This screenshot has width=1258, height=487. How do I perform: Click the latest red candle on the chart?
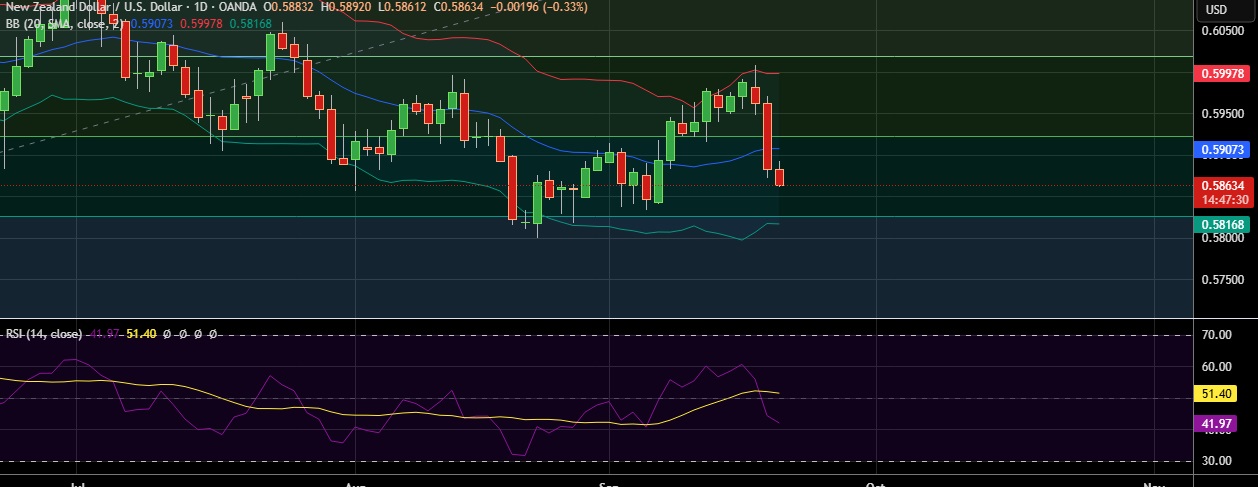point(780,177)
